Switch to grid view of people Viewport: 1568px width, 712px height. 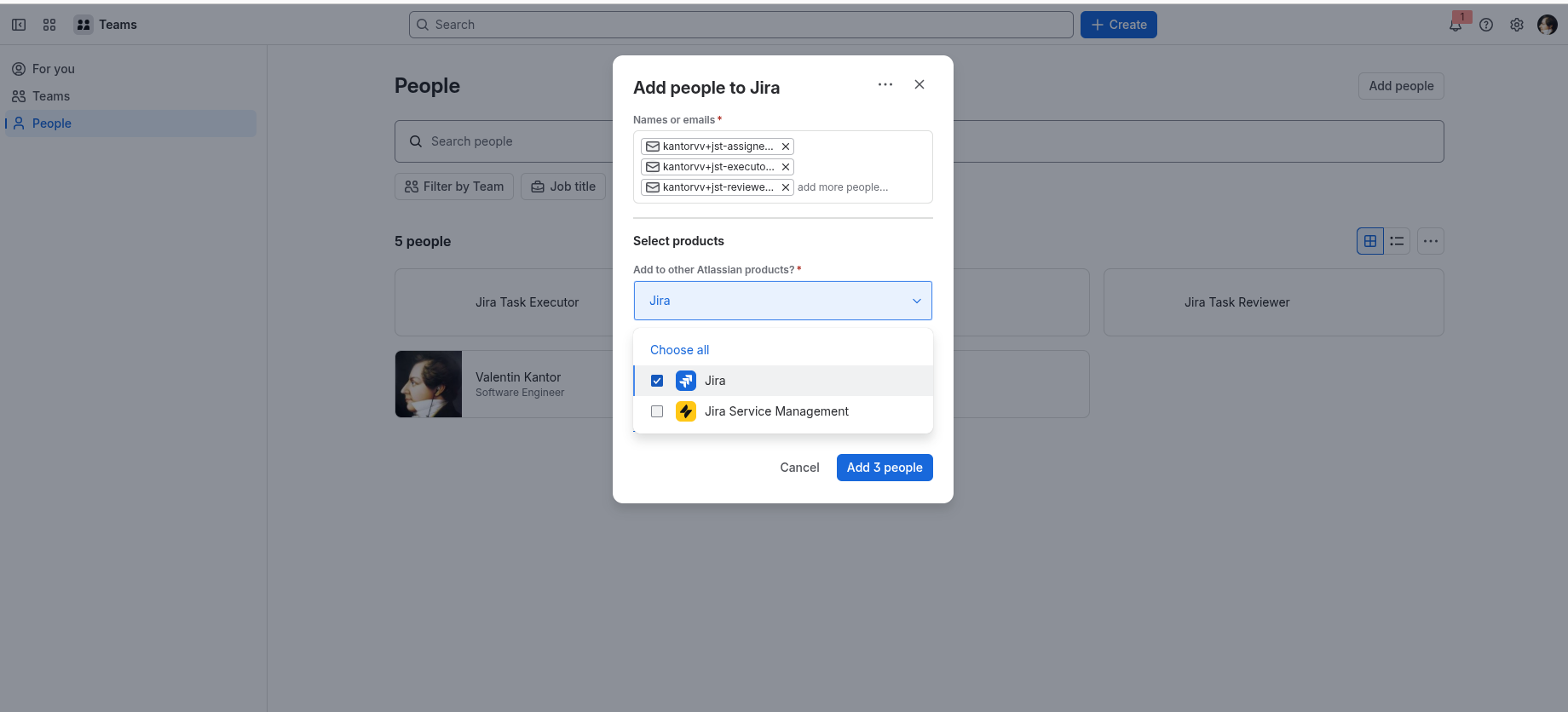pyautogui.click(x=1370, y=241)
